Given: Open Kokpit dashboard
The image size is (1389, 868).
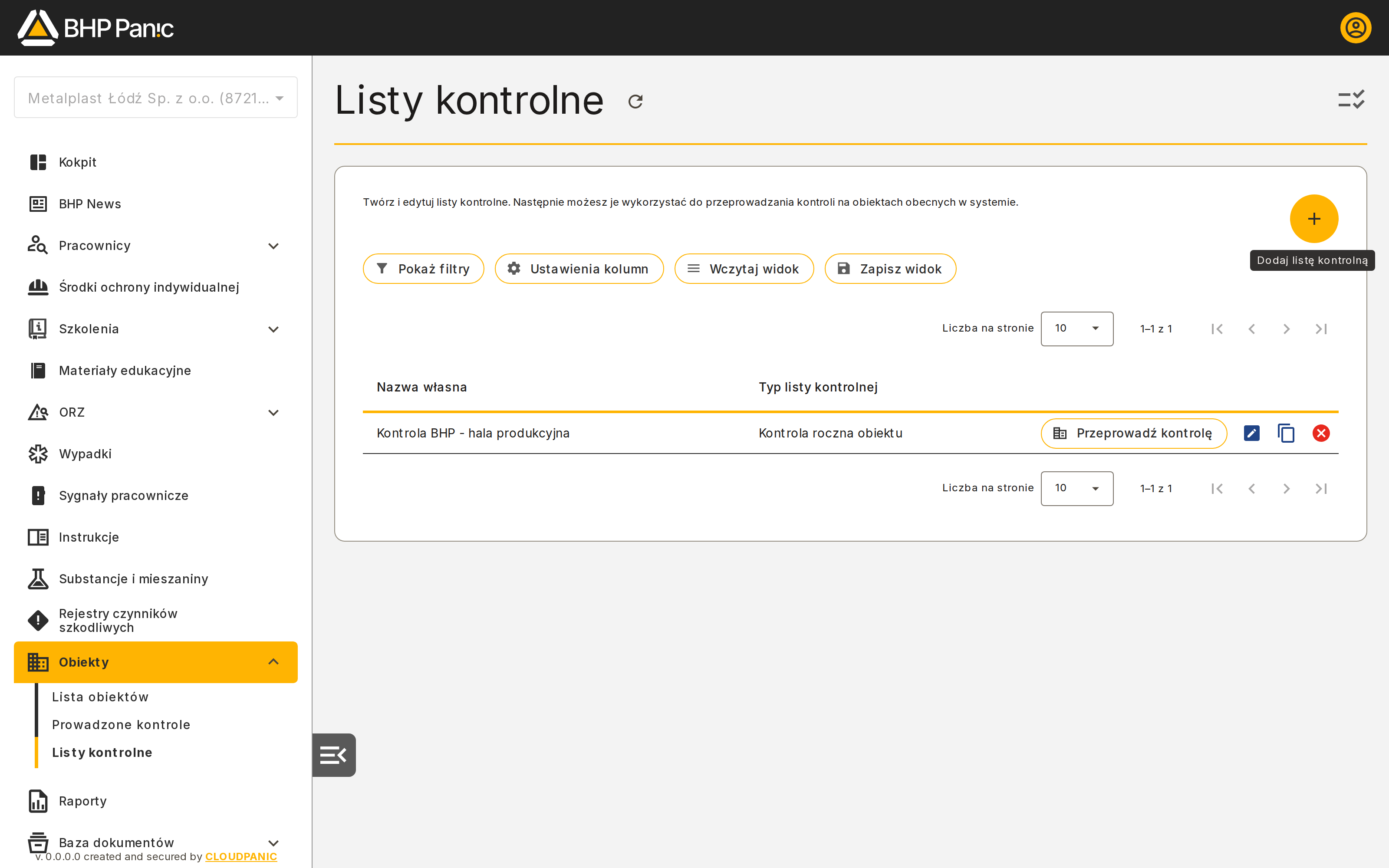Looking at the screenshot, I should pyautogui.click(x=155, y=162).
